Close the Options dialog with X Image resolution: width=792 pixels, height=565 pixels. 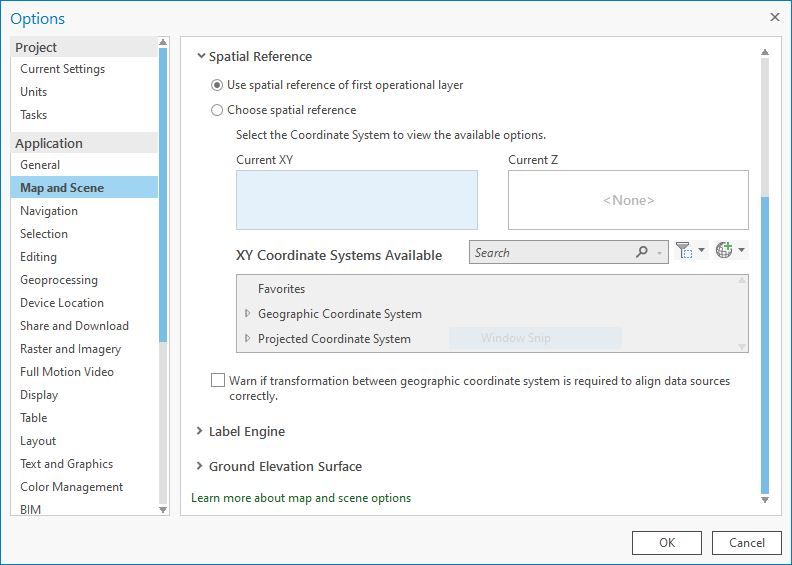coord(775,17)
